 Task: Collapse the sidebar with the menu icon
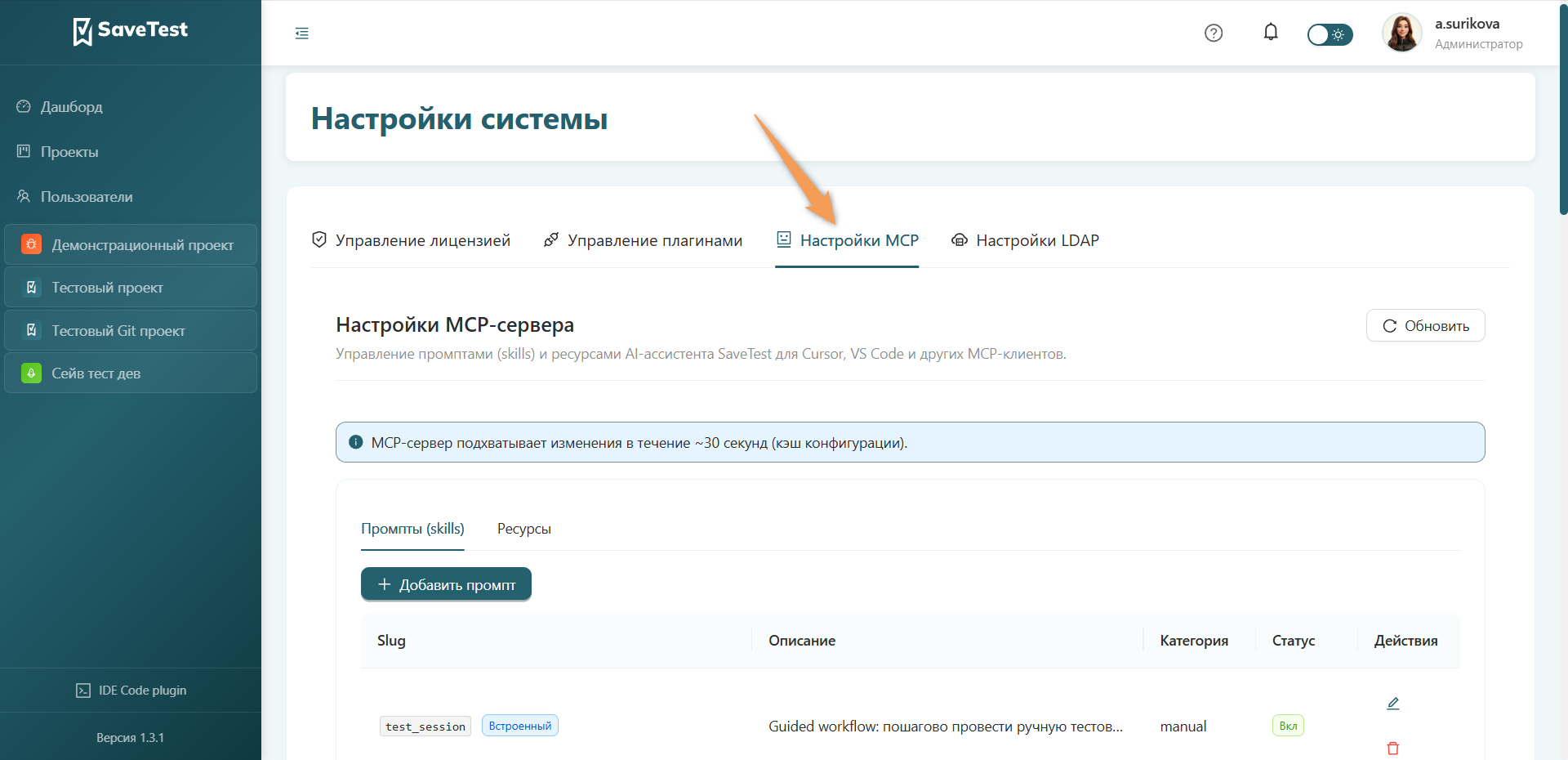(x=302, y=34)
